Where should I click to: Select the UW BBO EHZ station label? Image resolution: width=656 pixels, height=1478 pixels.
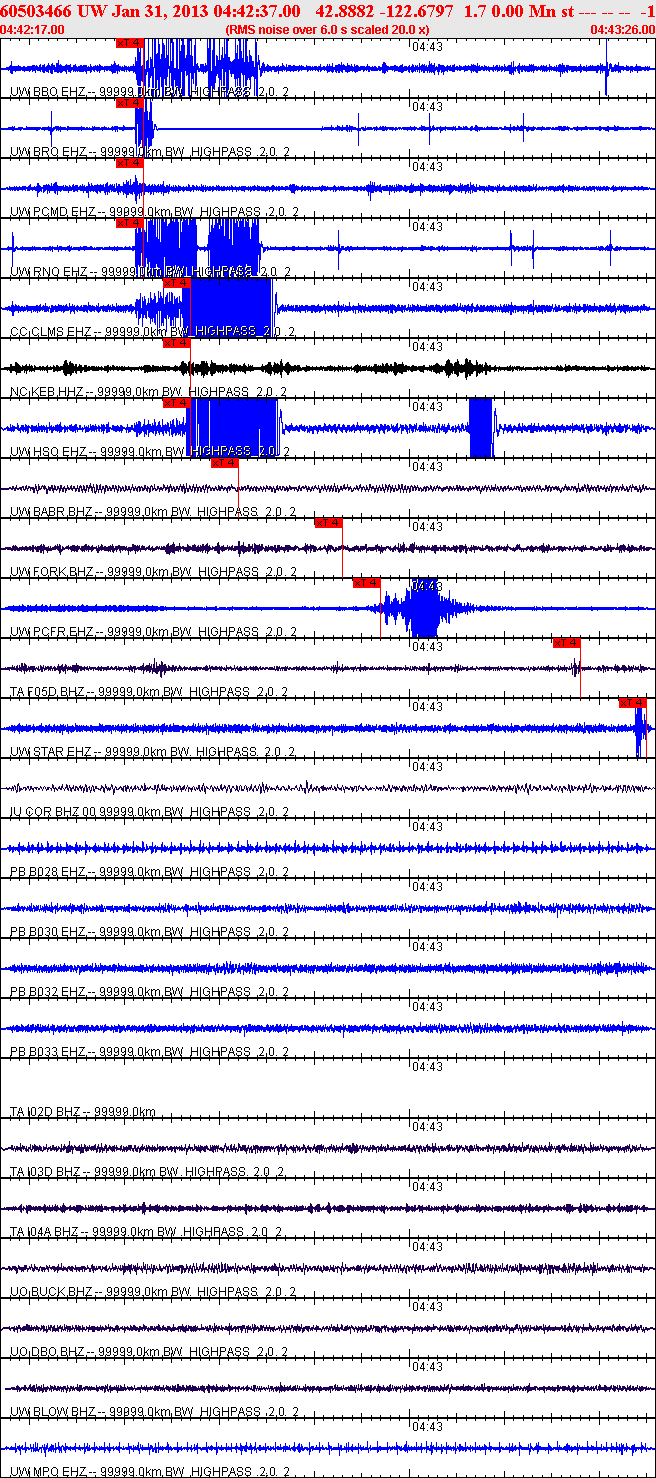(x=150, y=92)
